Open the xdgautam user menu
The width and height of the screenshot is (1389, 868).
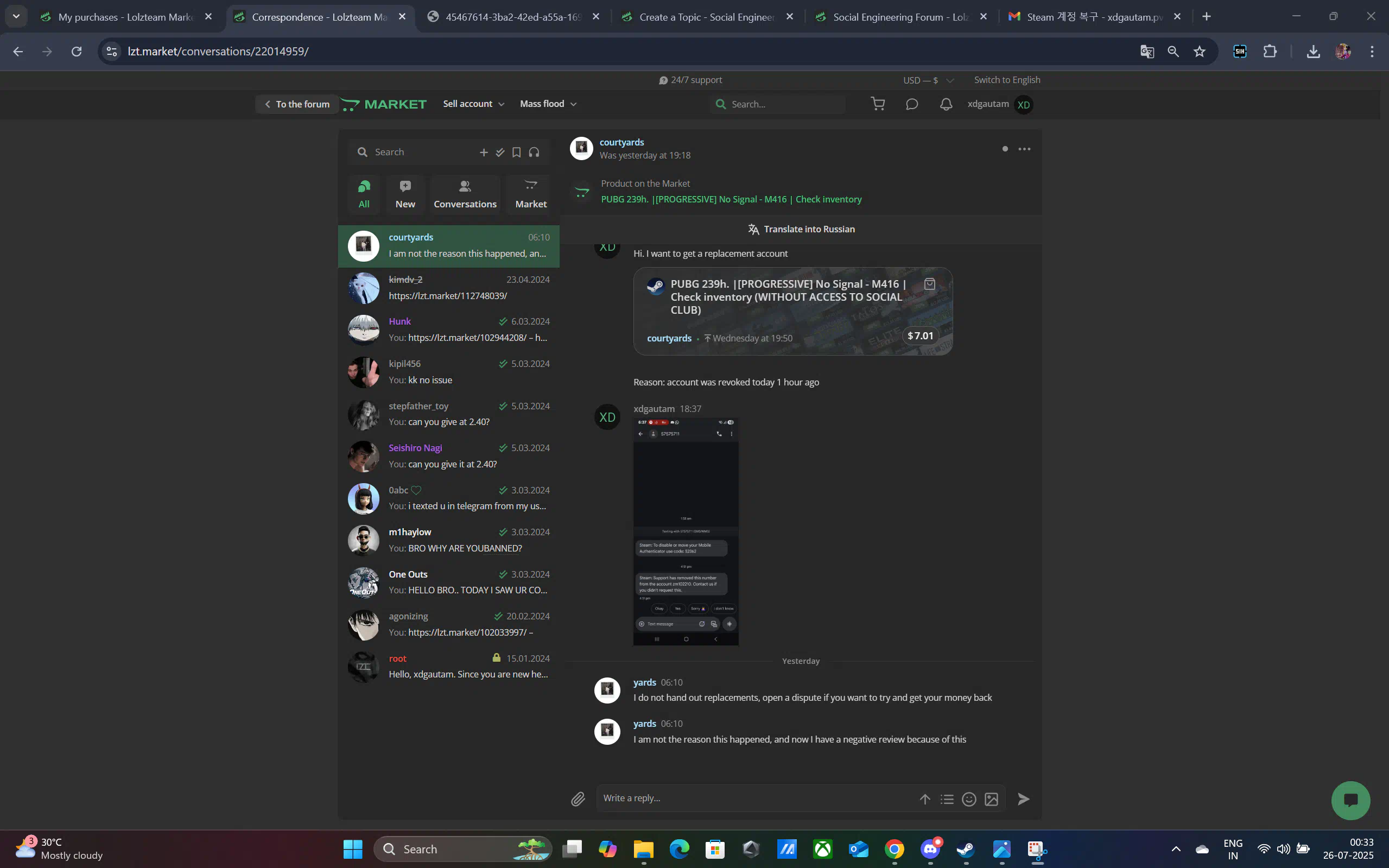pos(1000,104)
